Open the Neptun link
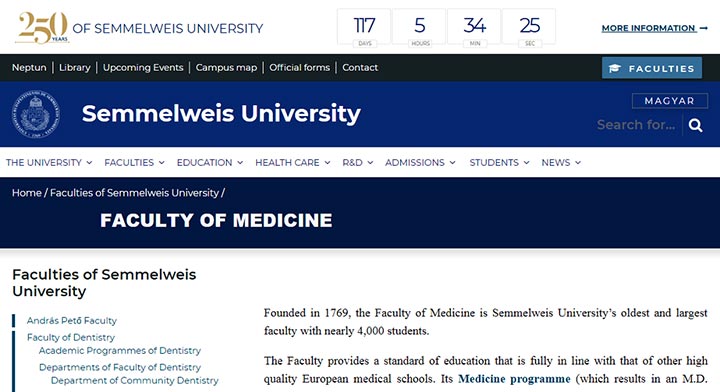 tap(29, 67)
